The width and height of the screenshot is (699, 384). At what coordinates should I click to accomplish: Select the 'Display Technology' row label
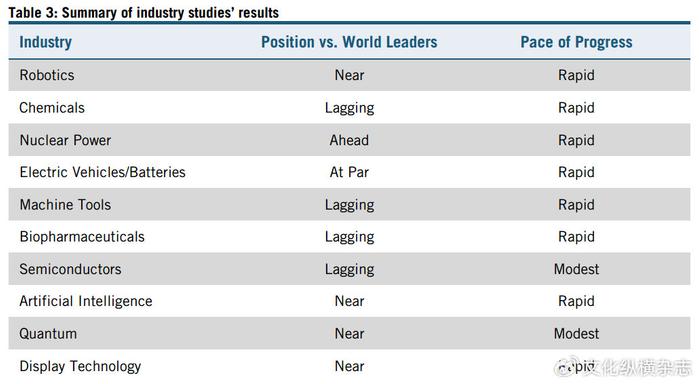coord(80,367)
